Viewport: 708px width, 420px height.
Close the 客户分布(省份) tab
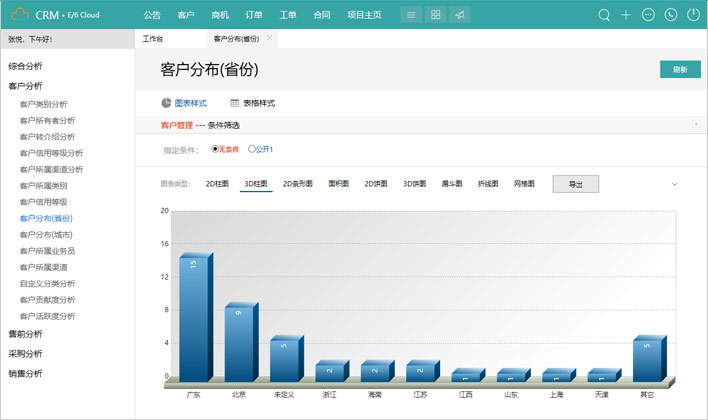269,38
